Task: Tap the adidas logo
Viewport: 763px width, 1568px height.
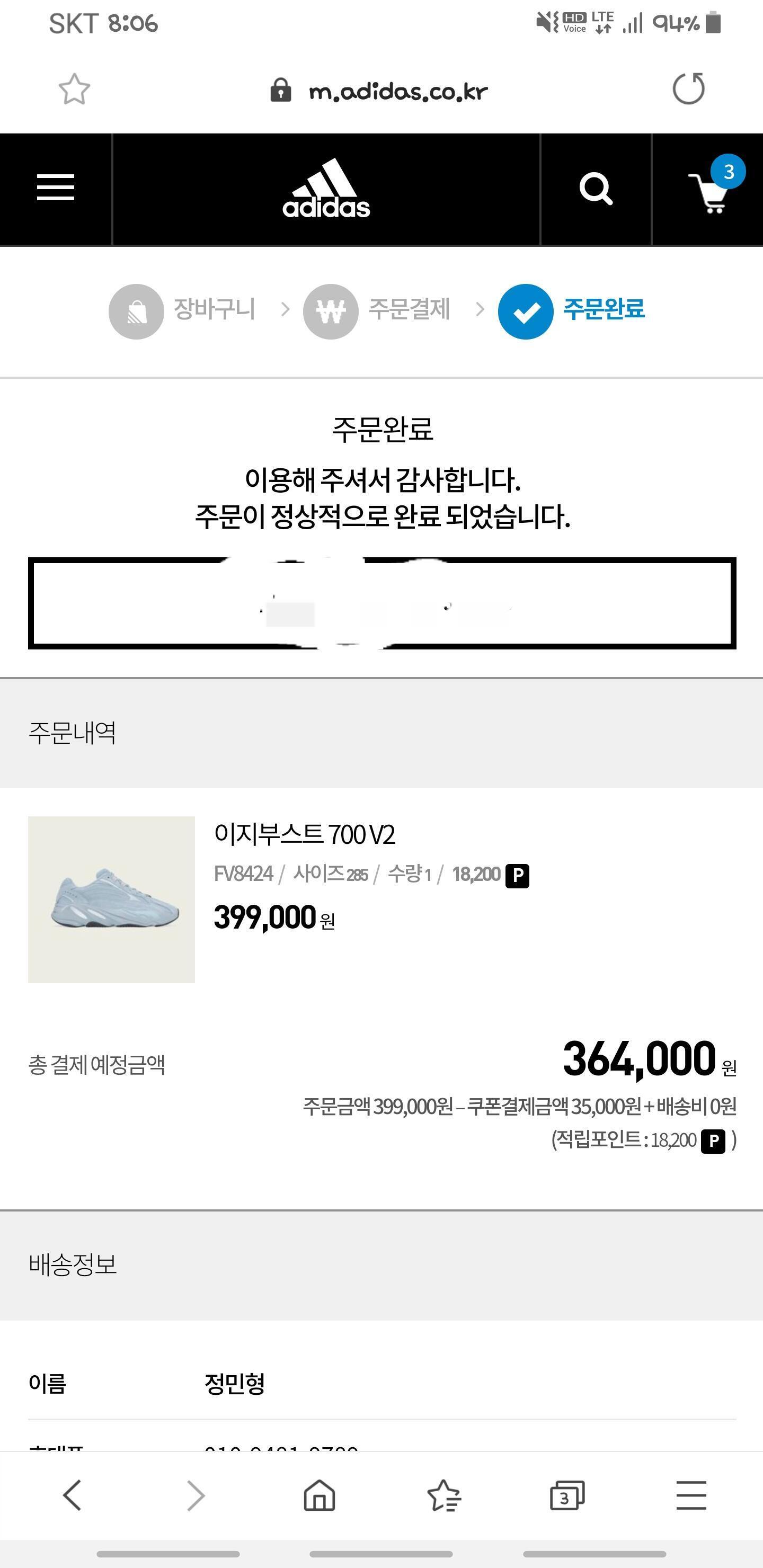Action: [326, 189]
